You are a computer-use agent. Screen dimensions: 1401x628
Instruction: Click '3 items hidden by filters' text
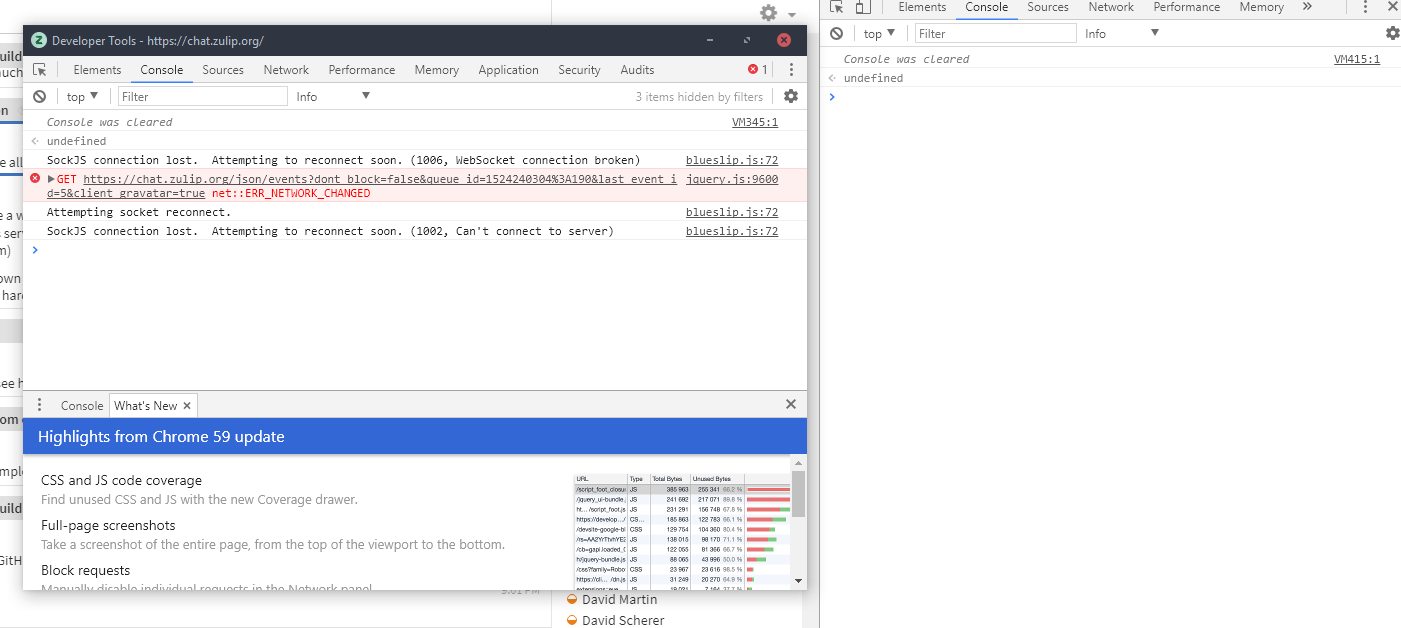coord(699,97)
